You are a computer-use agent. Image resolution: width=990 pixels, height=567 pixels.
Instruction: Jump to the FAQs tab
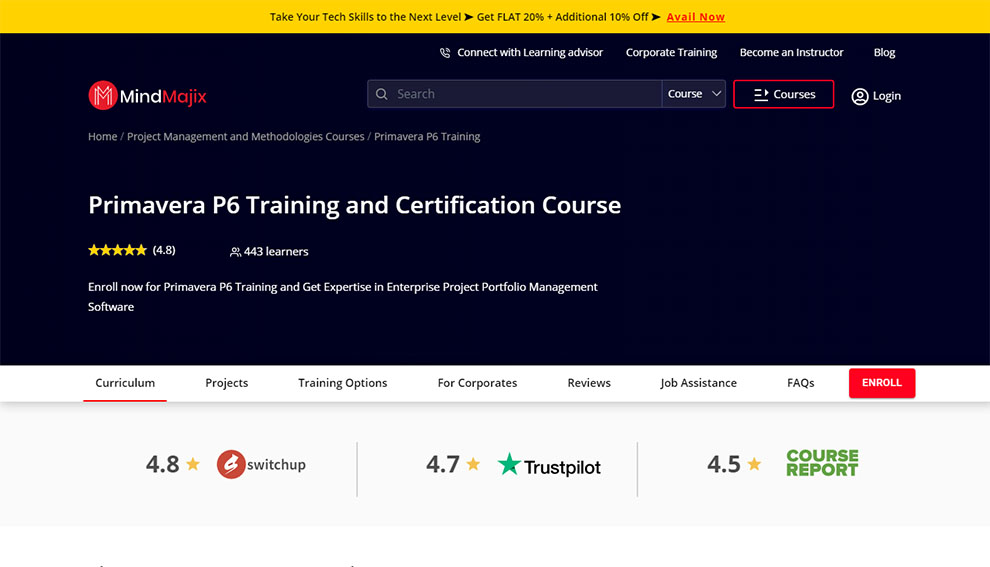pos(801,383)
